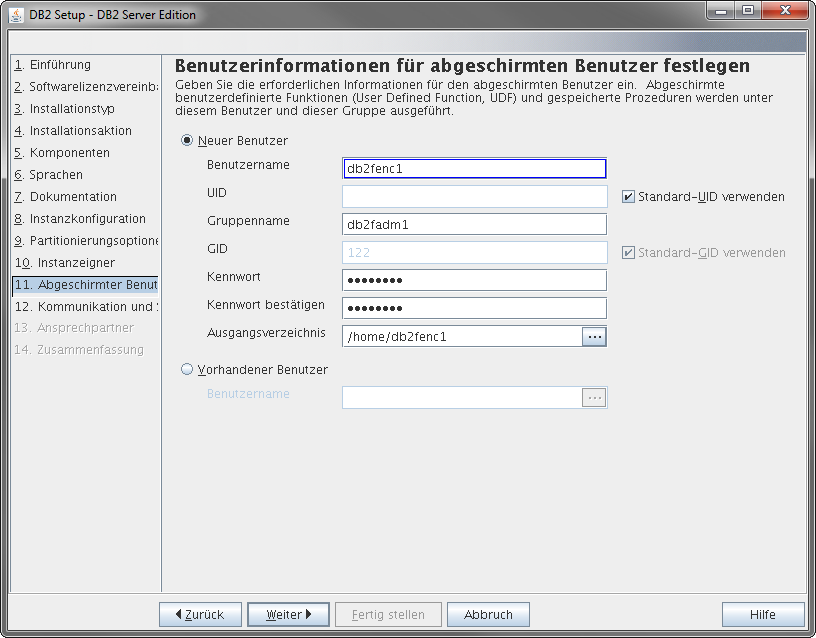Open step 4 Installationsaktion
The height and width of the screenshot is (638, 816).
point(73,131)
